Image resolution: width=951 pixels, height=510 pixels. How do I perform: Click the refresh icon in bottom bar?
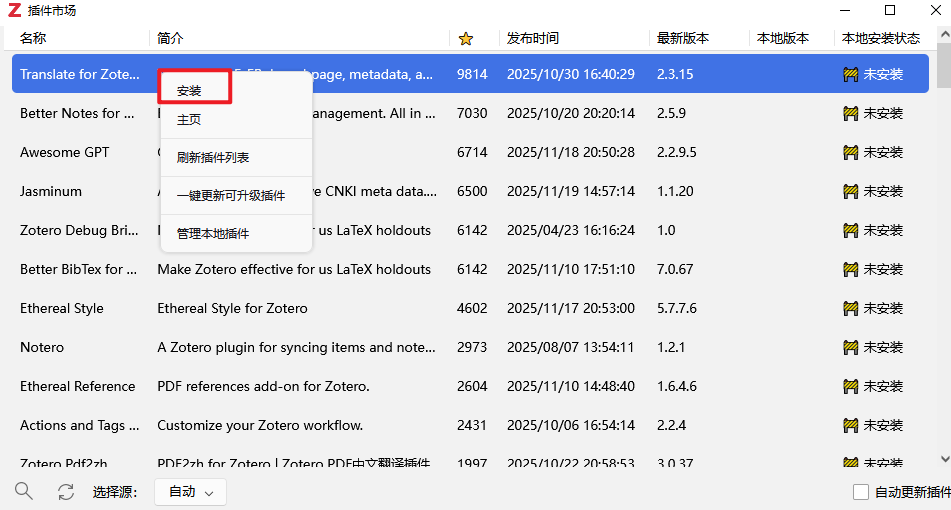[66, 492]
